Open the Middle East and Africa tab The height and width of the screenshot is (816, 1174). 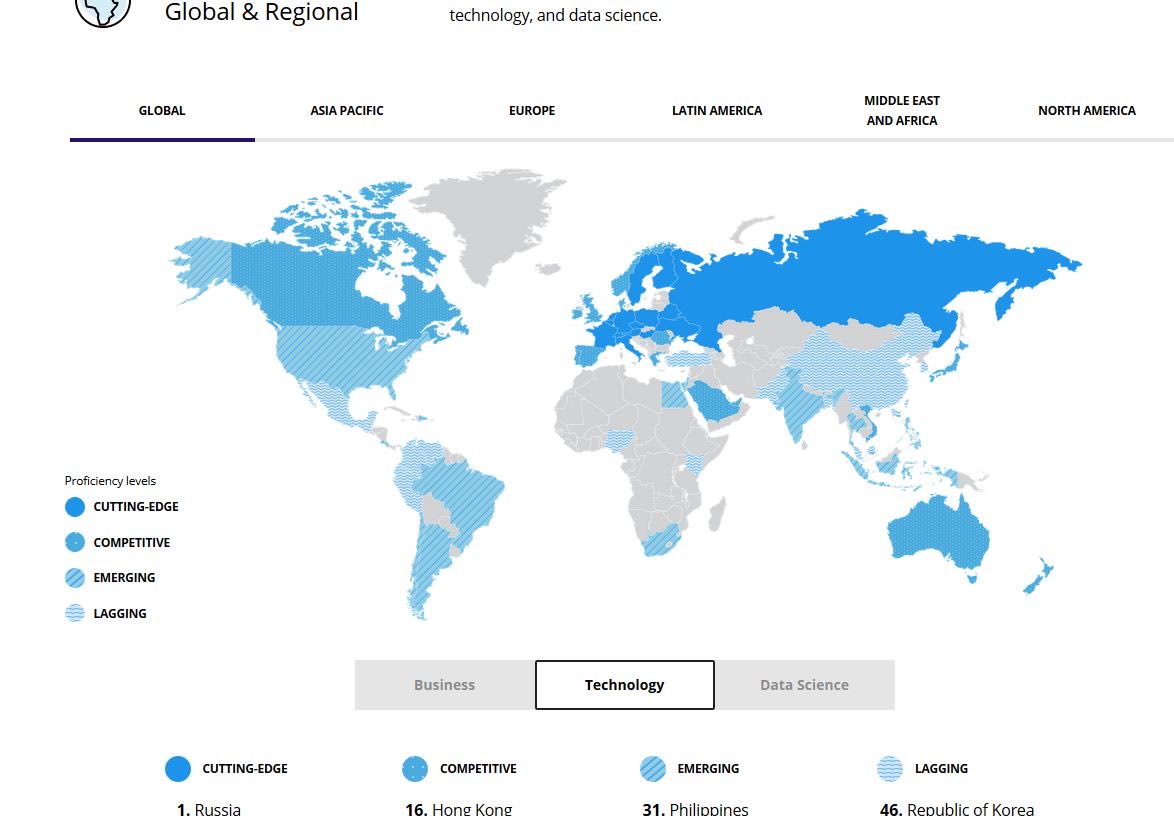pos(902,110)
